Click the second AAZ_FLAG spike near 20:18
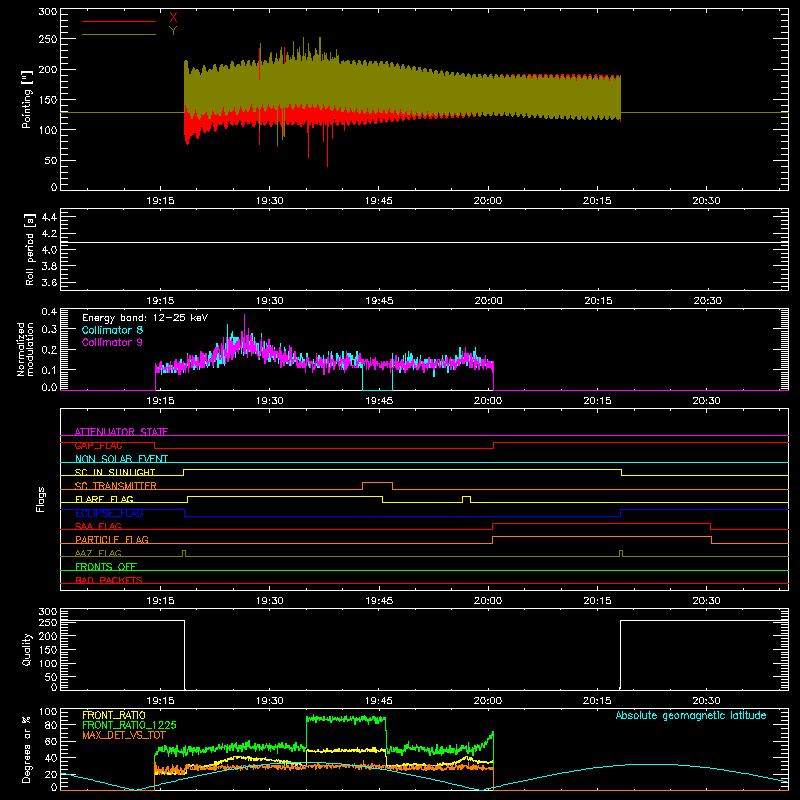 tap(621, 553)
